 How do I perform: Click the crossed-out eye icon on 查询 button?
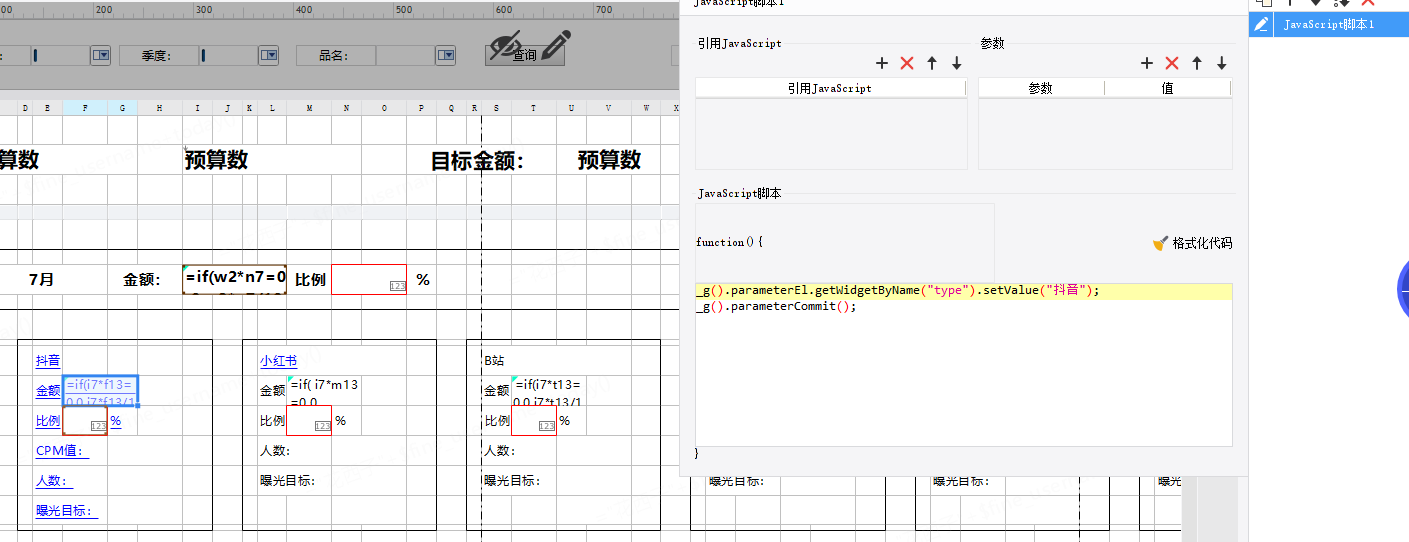click(506, 45)
